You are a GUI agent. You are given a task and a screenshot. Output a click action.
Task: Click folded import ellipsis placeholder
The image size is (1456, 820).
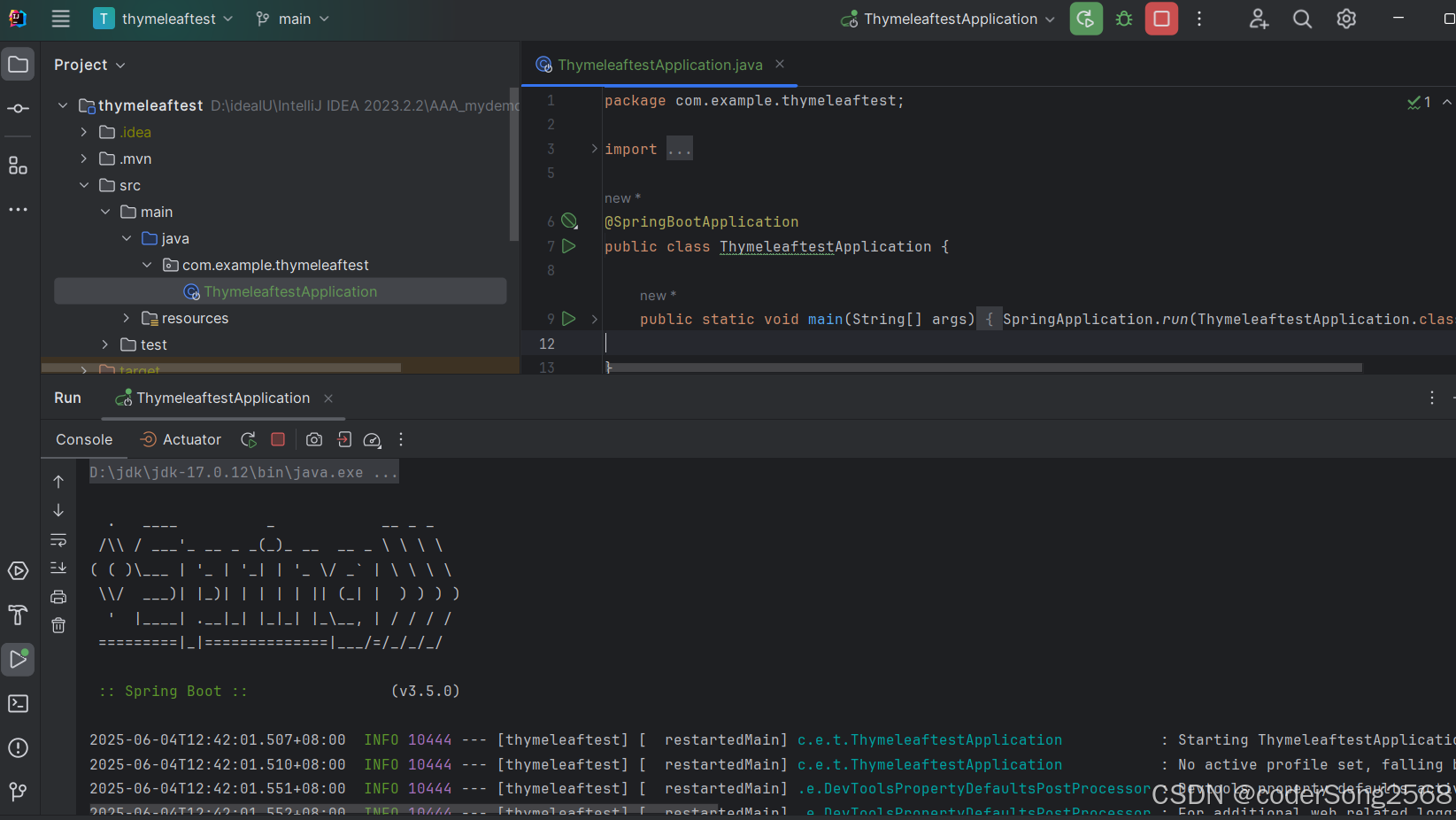pos(680,149)
